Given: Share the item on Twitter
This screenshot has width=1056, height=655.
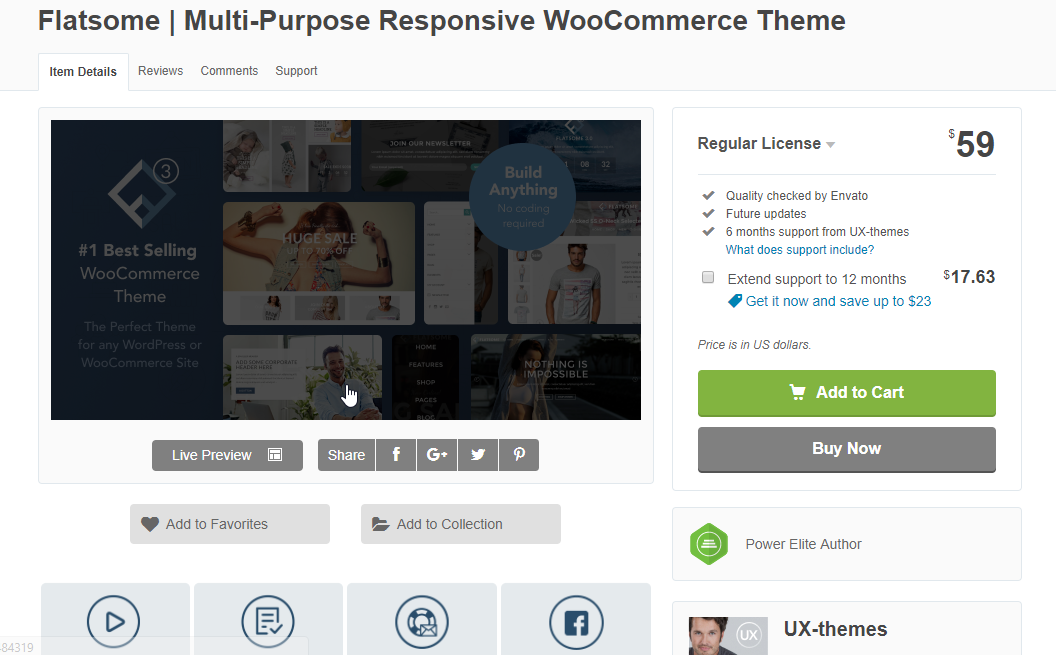Looking at the screenshot, I should [478, 455].
